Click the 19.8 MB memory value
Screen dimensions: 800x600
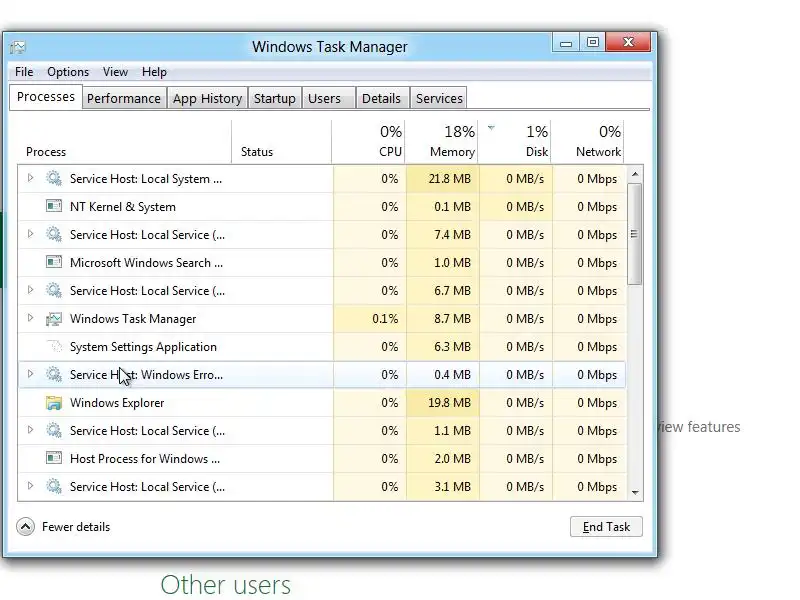tap(449, 403)
